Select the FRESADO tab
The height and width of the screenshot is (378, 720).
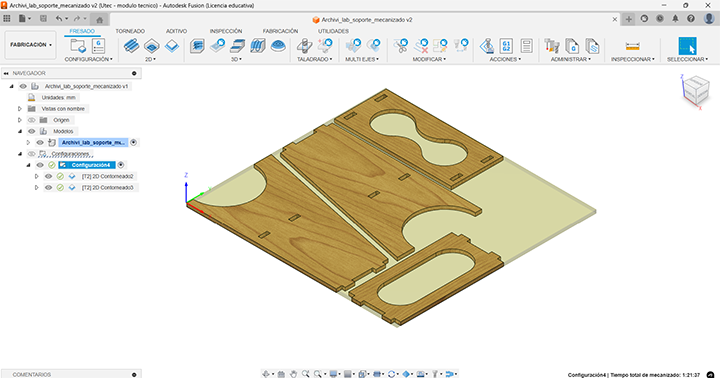(82, 31)
